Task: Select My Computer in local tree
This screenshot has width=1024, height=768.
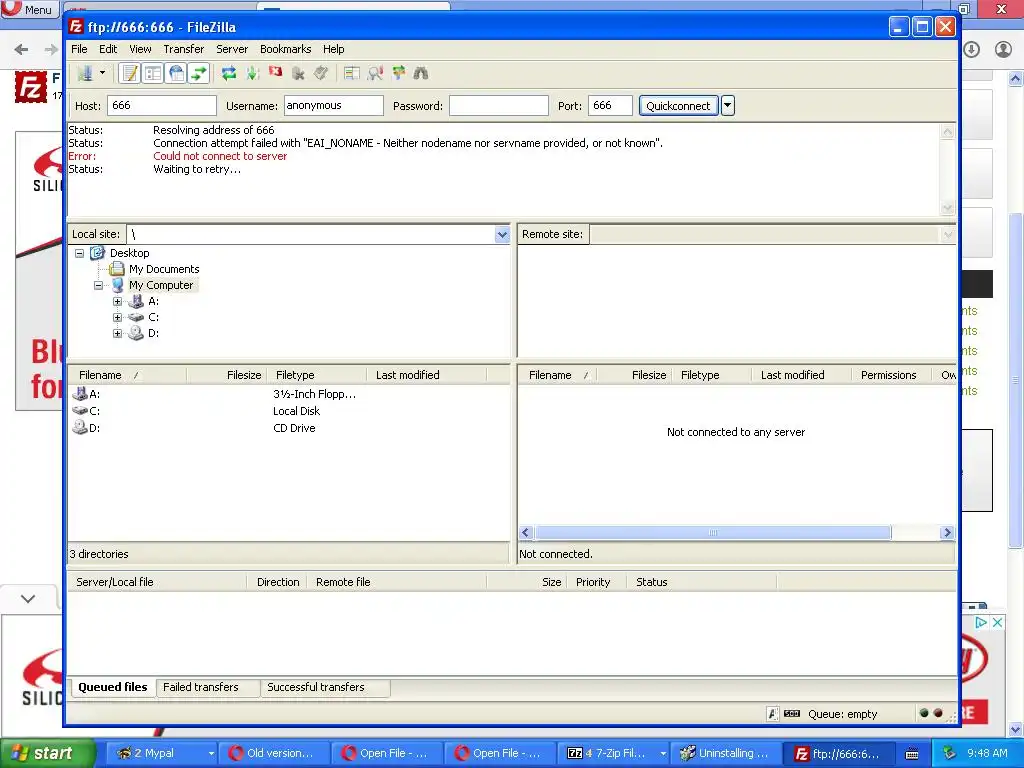Action: pos(161,285)
